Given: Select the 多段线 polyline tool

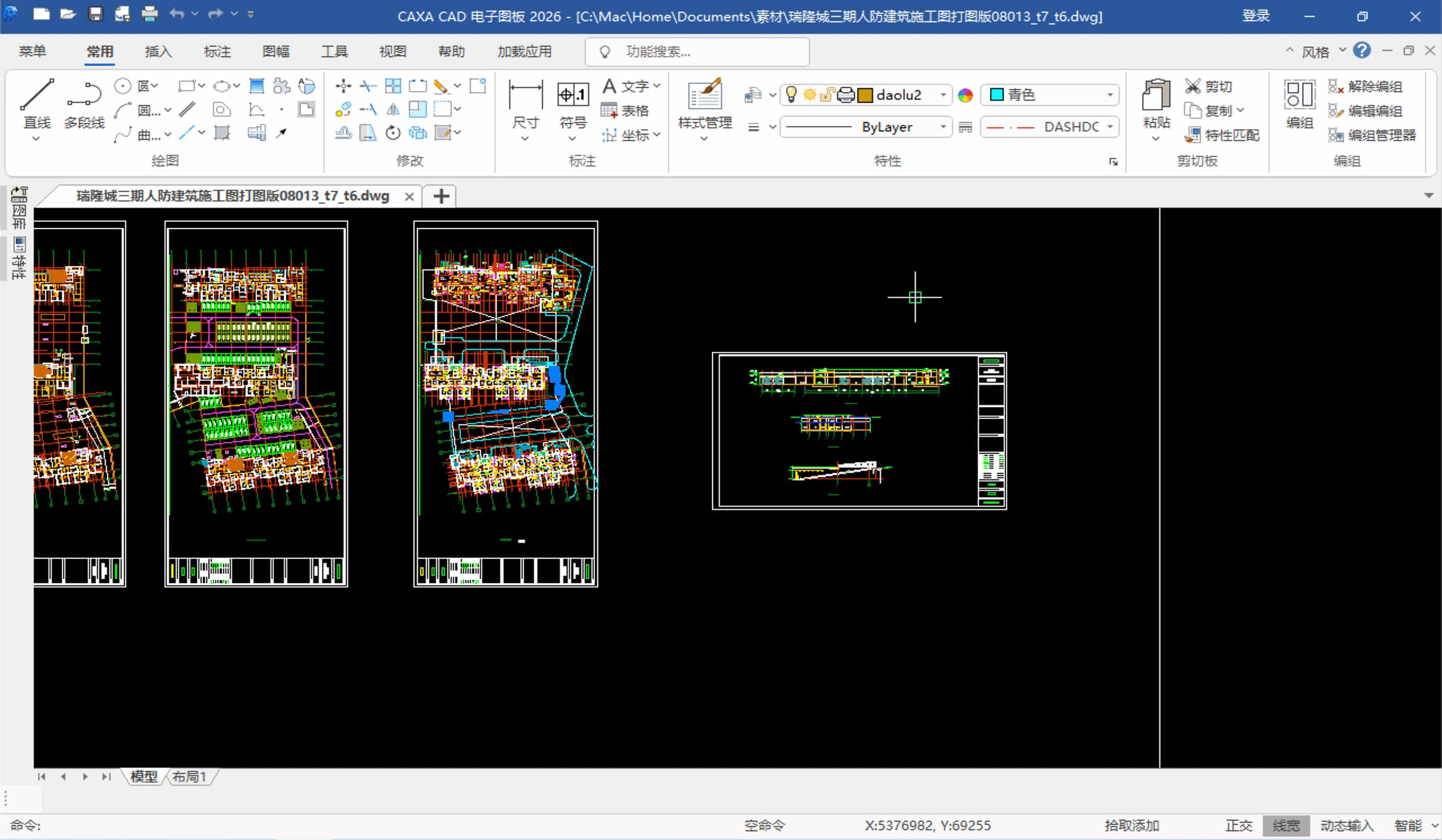Looking at the screenshot, I should [84, 103].
